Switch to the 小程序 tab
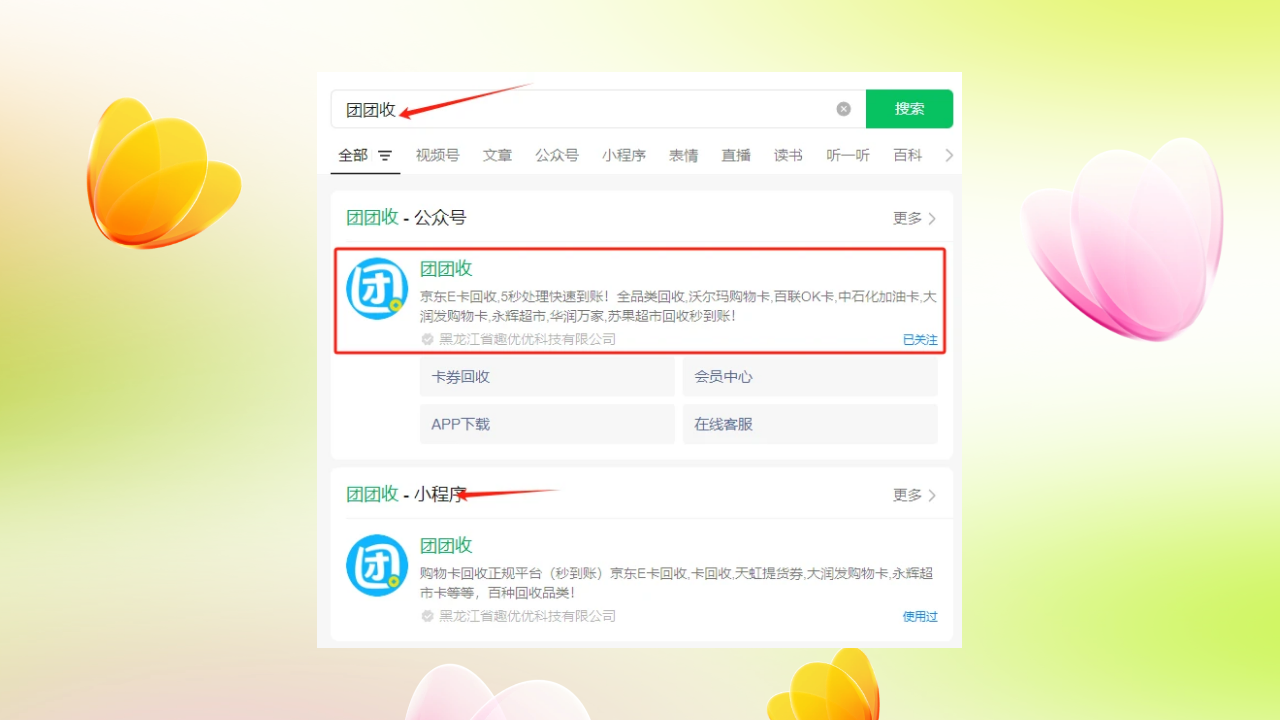 pos(624,155)
